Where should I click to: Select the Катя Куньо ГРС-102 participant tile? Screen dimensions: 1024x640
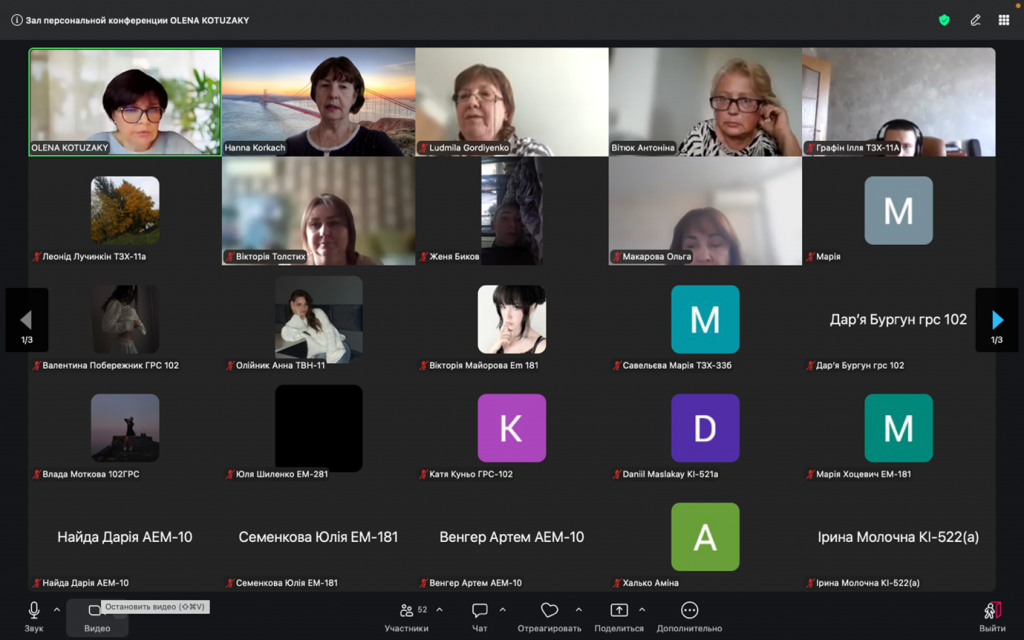512,428
